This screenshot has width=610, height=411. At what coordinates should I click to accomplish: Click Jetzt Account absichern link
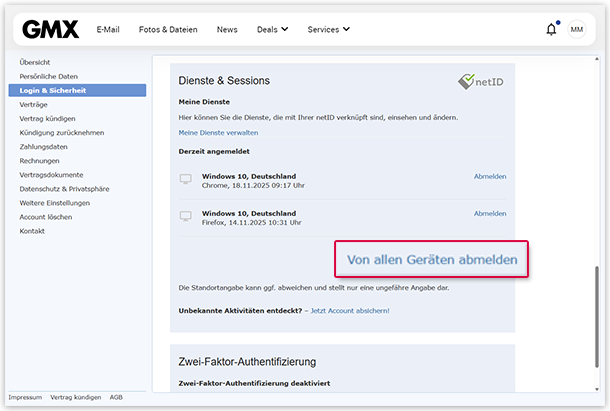click(350, 310)
